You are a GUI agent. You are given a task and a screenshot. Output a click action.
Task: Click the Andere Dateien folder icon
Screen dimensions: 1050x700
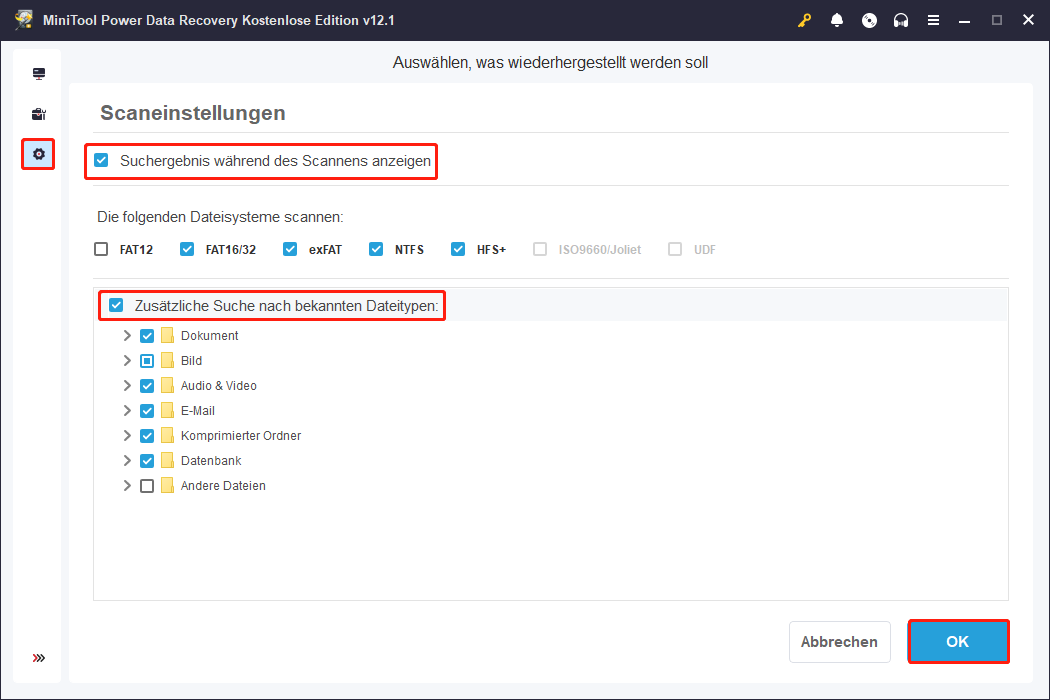(x=167, y=486)
